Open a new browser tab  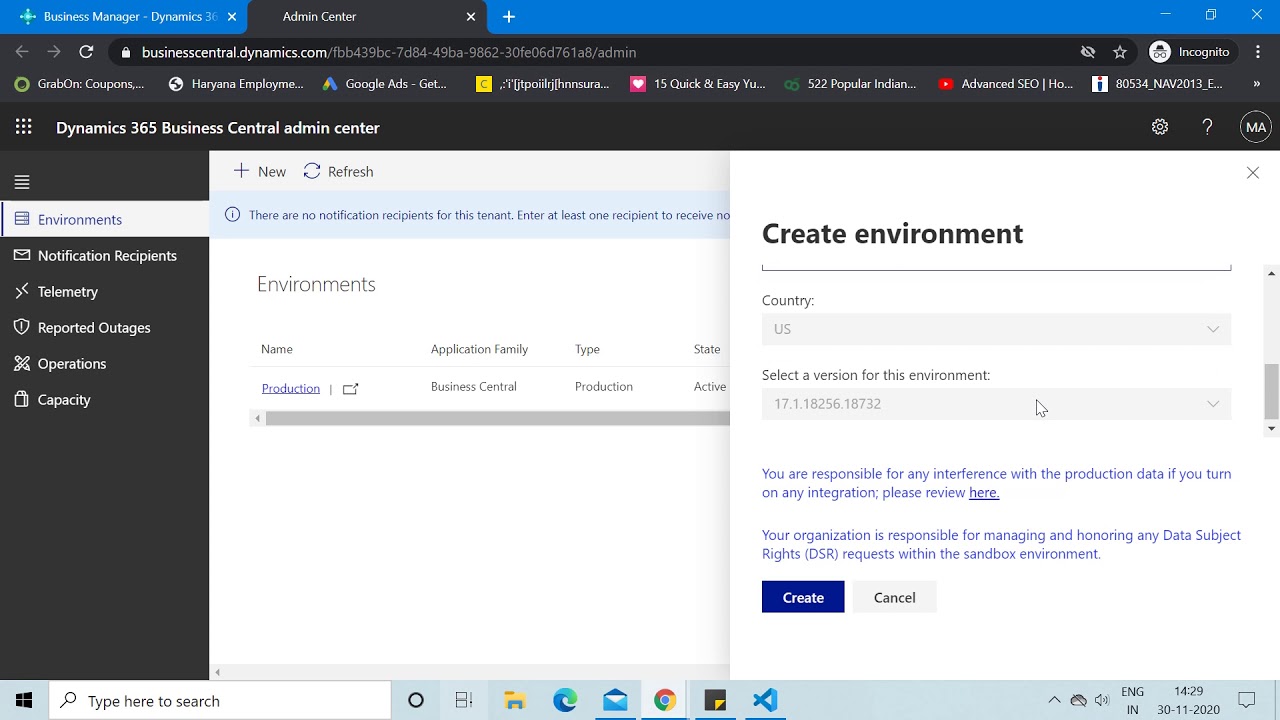[509, 17]
